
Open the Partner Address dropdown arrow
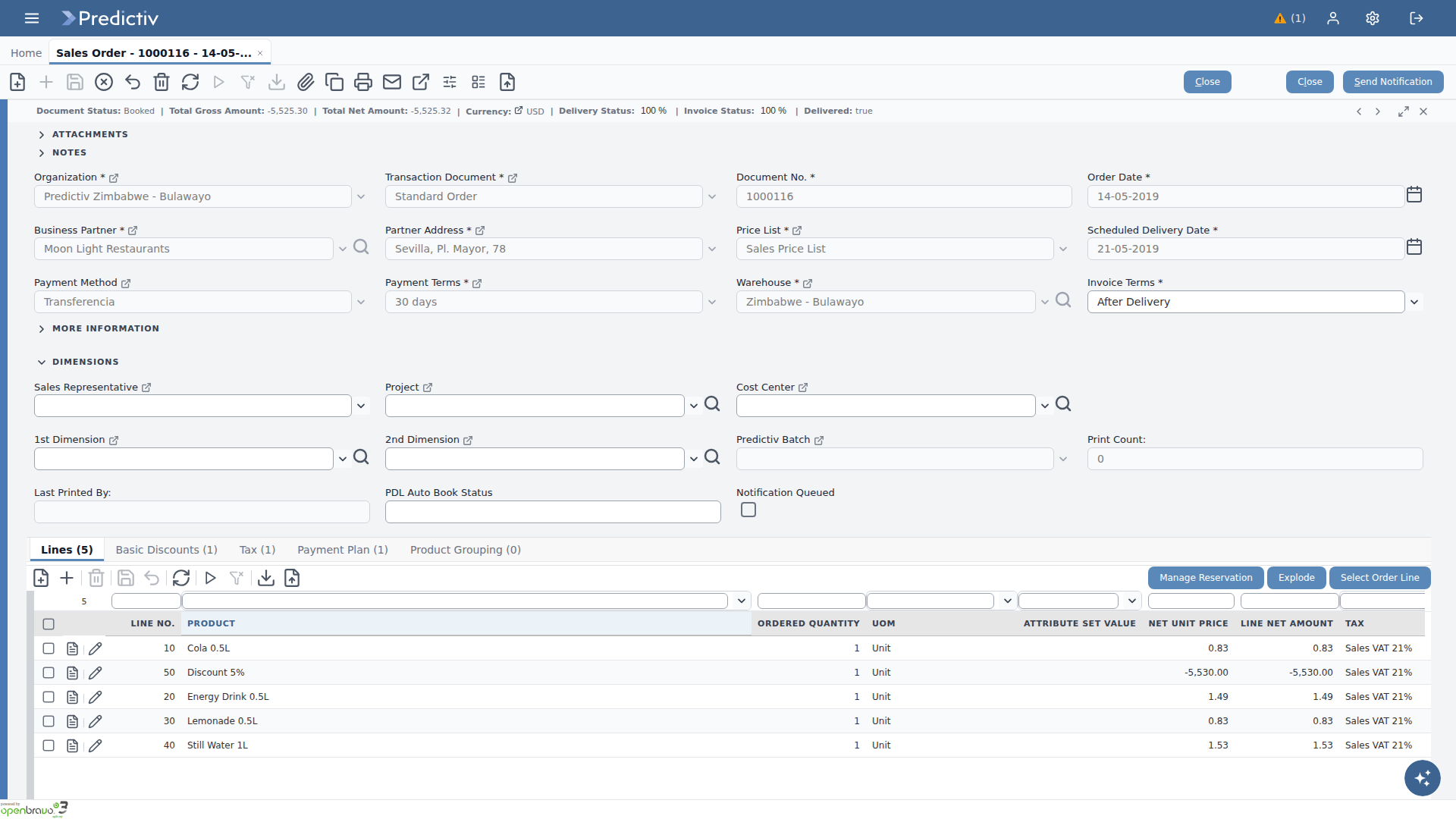(712, 249)
